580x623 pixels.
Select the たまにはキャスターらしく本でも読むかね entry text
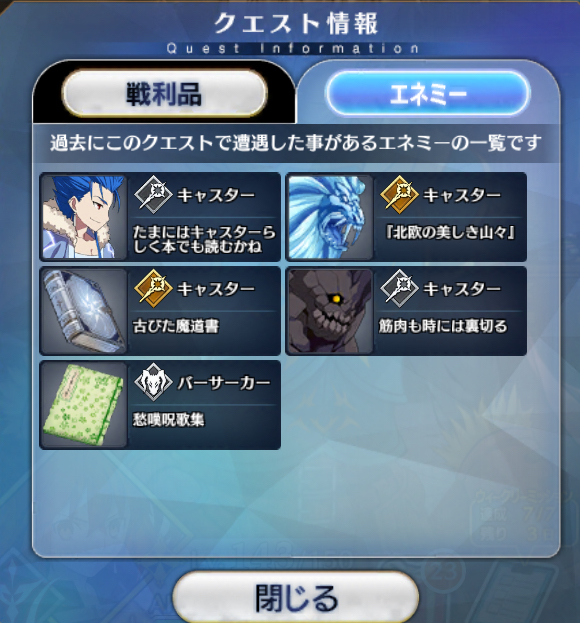[x=204, y=239]
